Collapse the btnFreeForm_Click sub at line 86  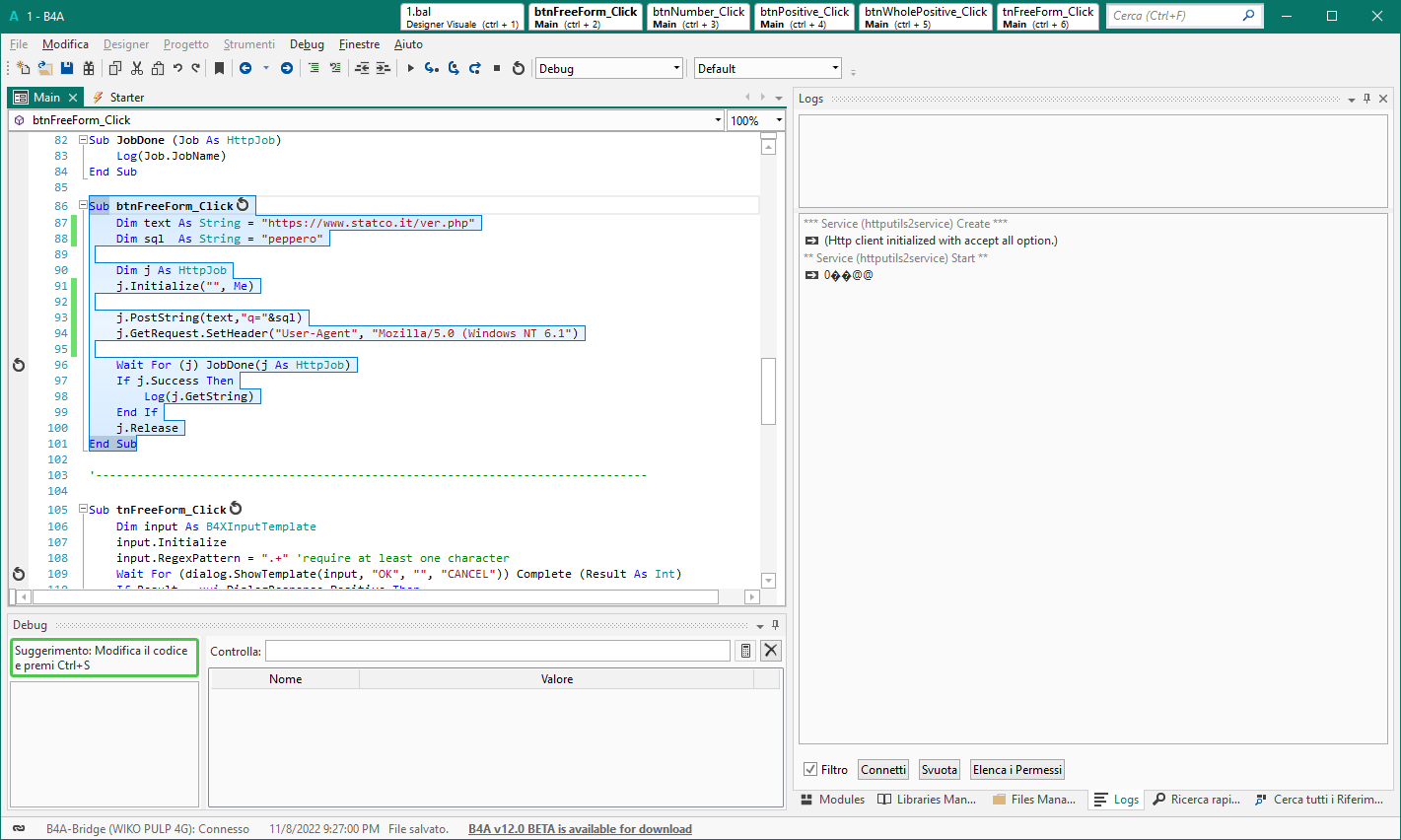[84, 206]
